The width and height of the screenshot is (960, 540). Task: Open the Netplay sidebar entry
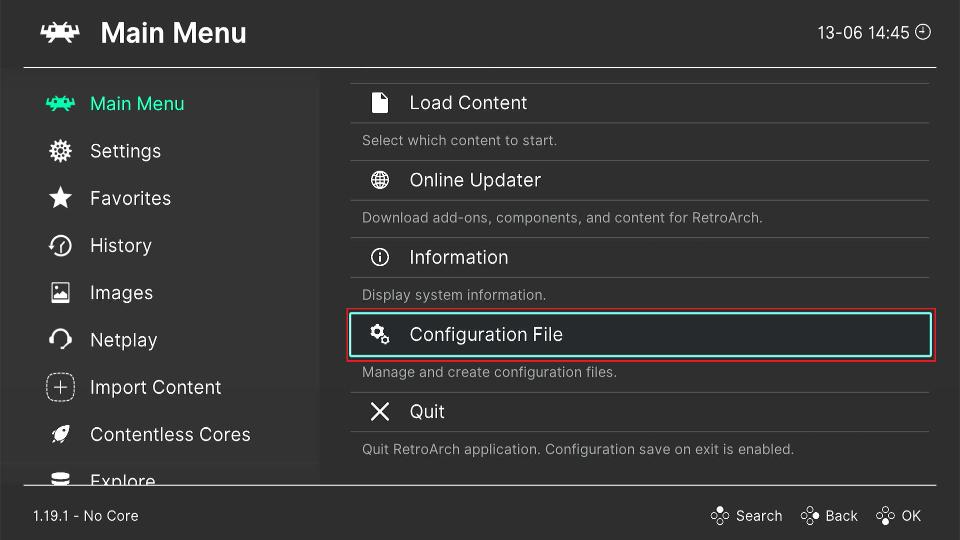coord(124,340)
